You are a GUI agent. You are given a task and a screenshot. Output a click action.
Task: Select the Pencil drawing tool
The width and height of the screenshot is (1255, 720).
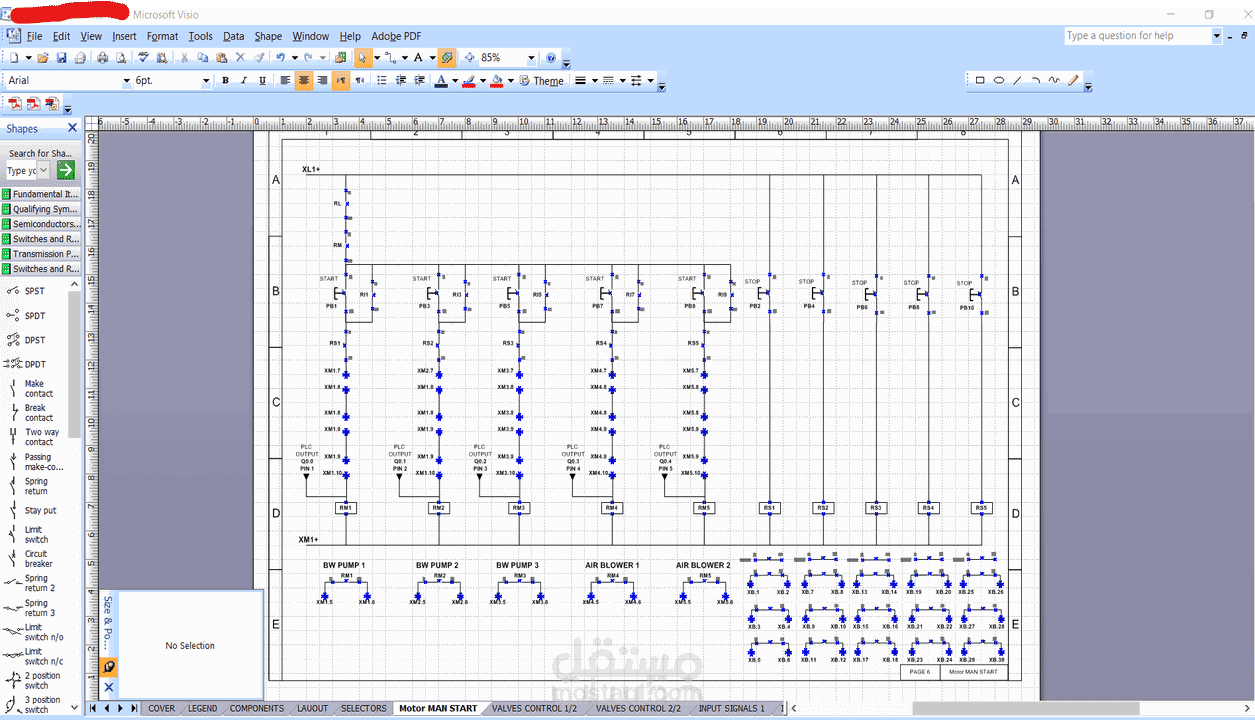1073,80
